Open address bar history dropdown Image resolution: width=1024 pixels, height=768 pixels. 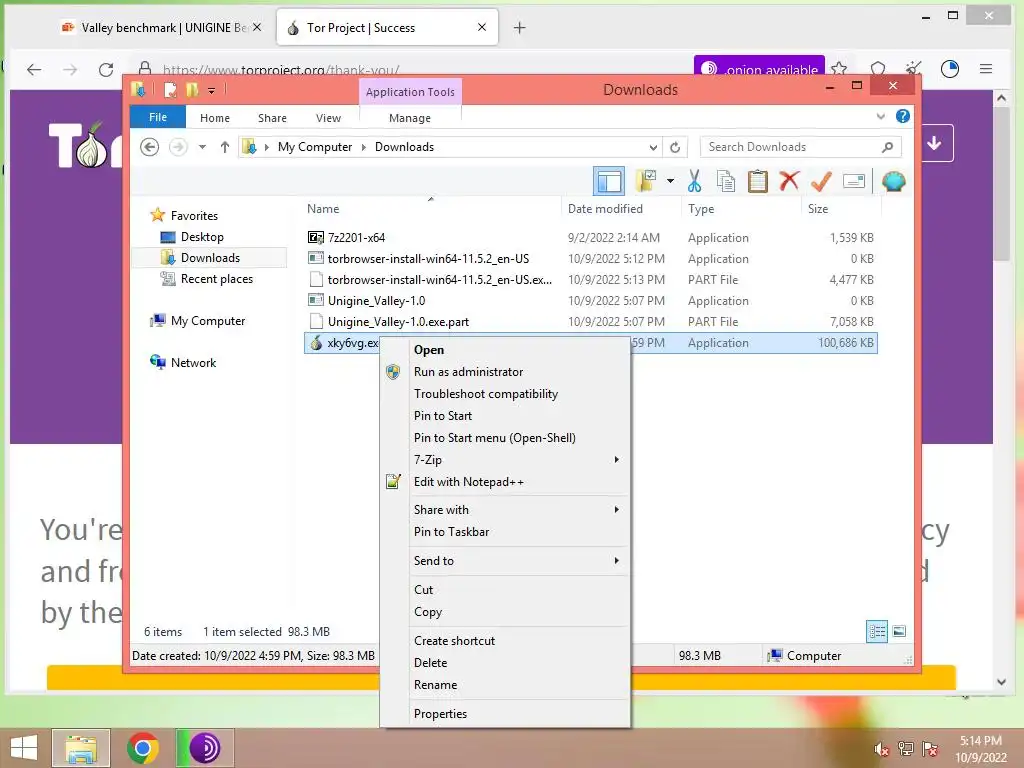point(653,147)
